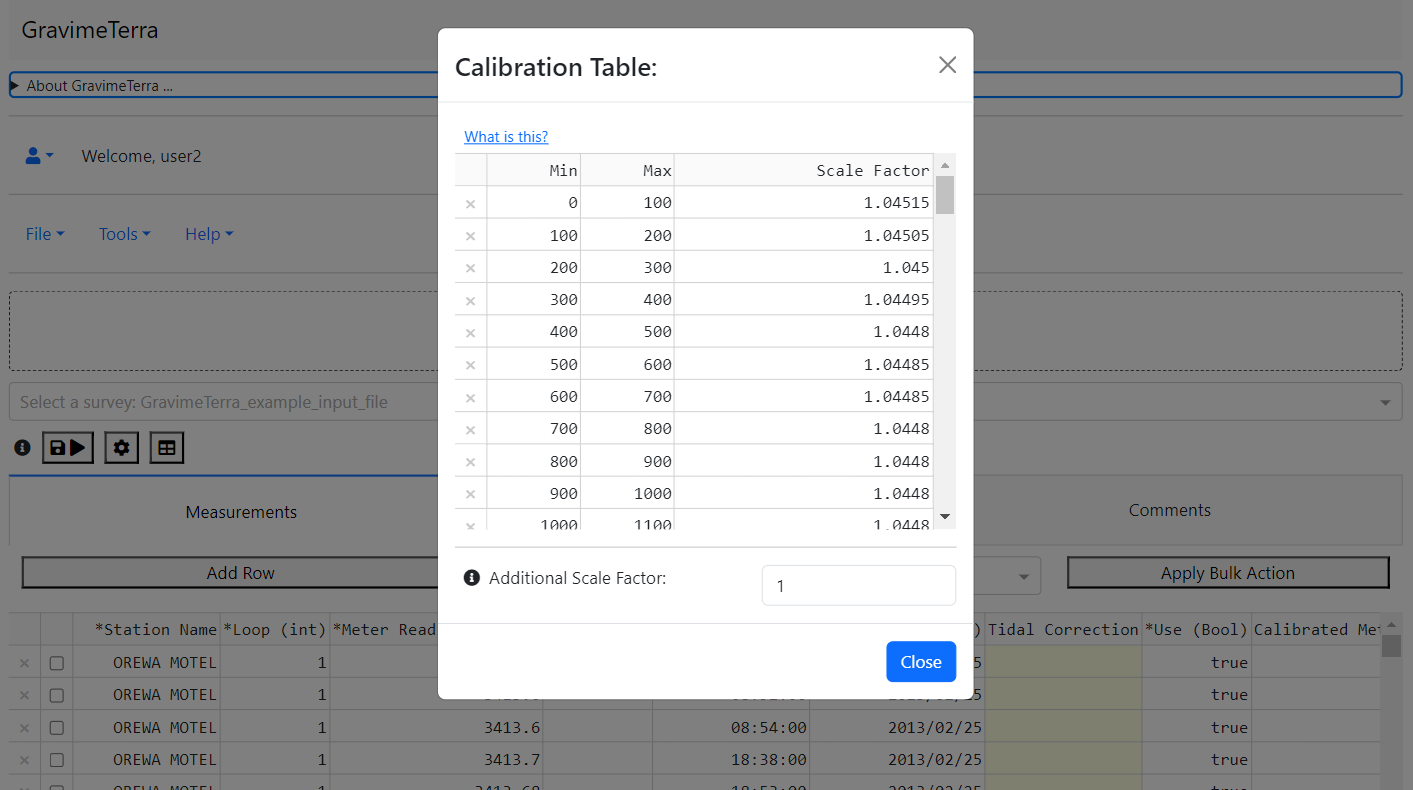Click the *Loop (int) column header
1413x790 pixels.
tap(274, 630)
